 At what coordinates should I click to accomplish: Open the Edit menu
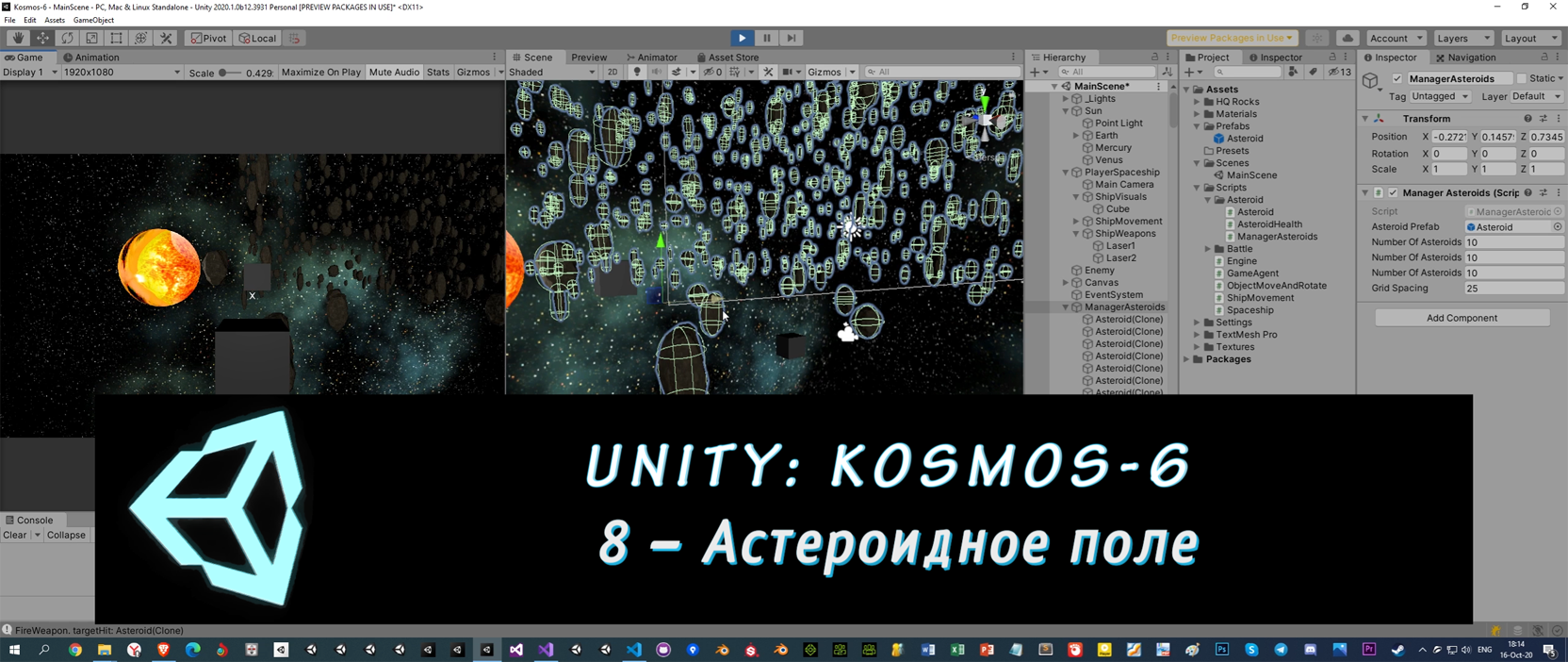coord(30,20)
